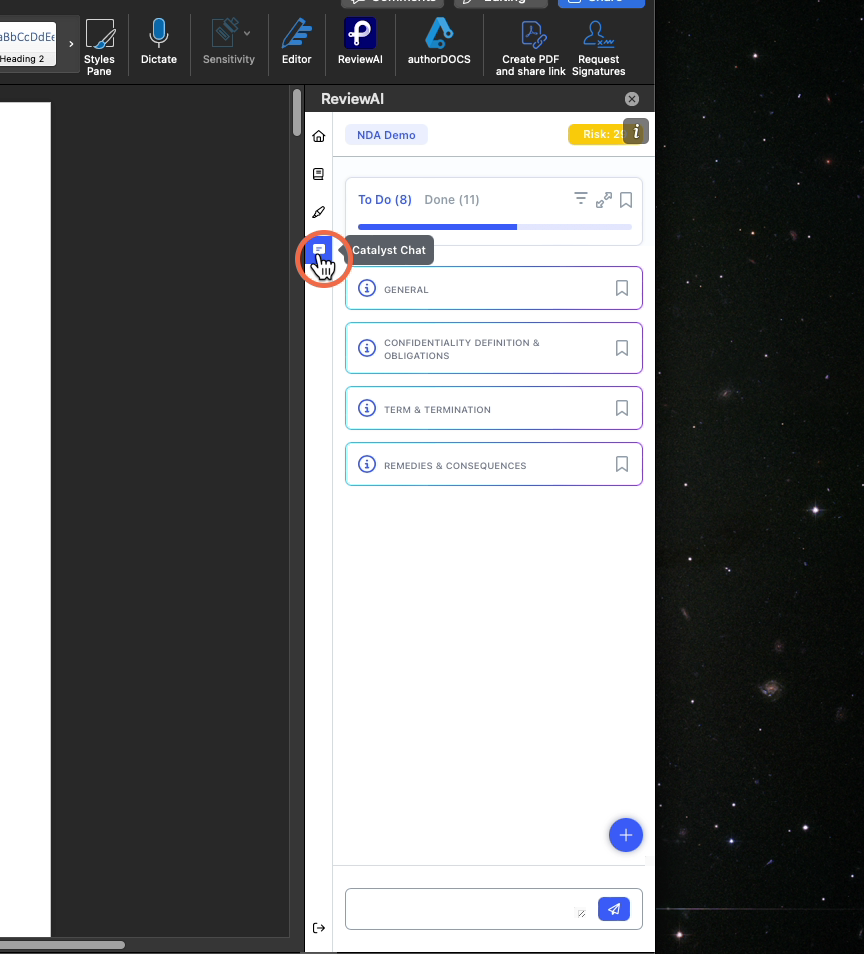Launch the Editor tool
The image size is (864, 954).
coord(296,41)
